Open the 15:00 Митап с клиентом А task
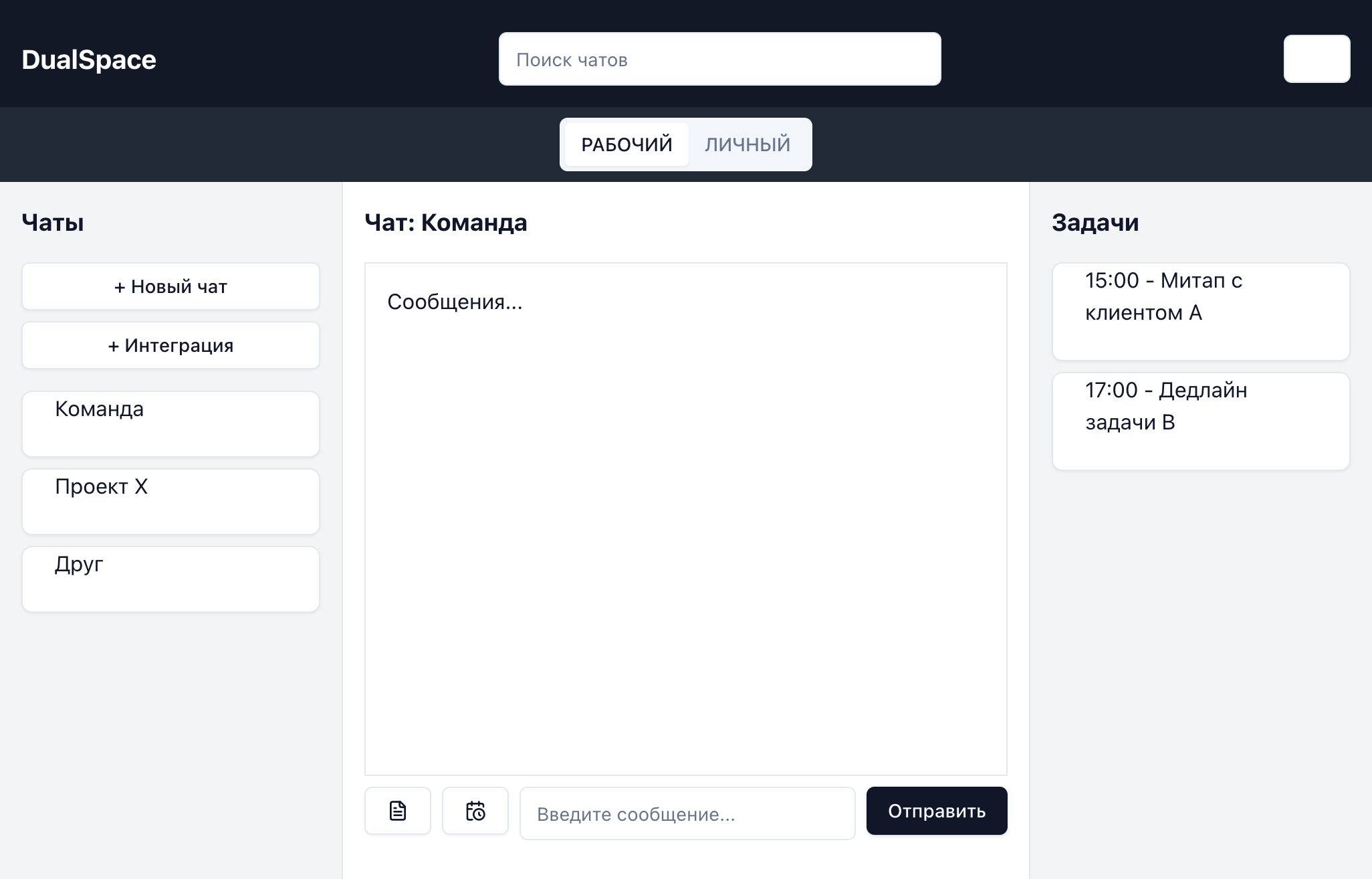Screen dimensions: 1372x879 1201,312
